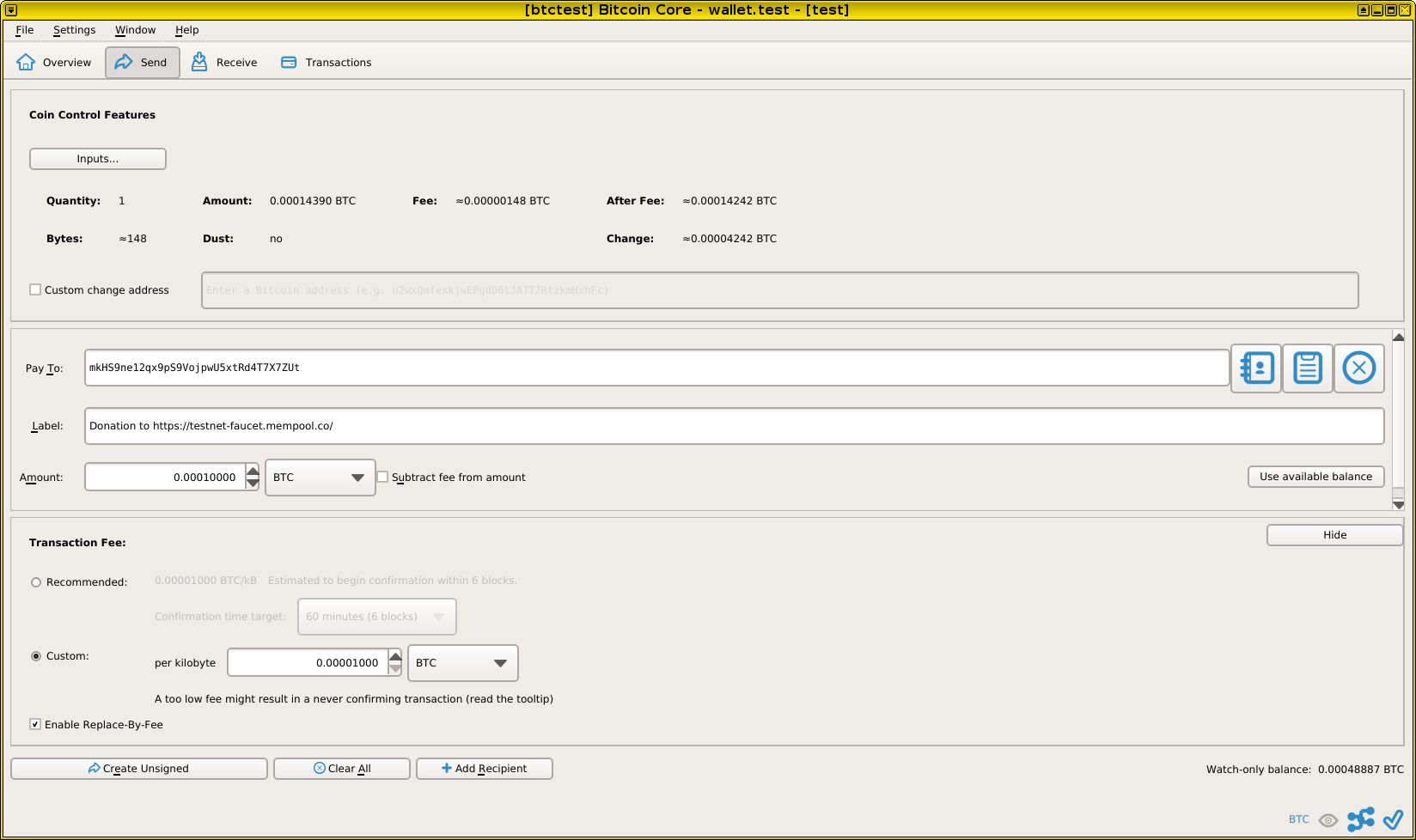Go to the Send tab
This screenshot has width=1416, height=840.
pos(143,63)
